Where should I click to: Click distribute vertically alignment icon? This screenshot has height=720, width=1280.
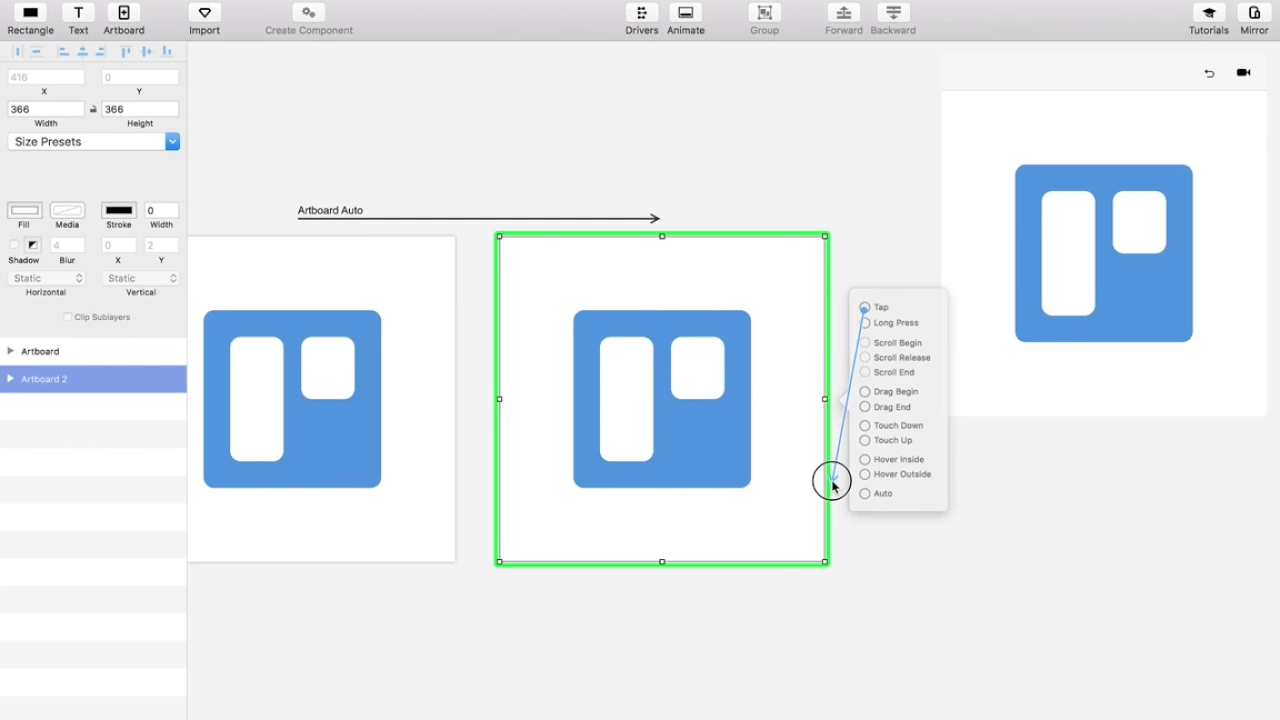coord(36,51)
